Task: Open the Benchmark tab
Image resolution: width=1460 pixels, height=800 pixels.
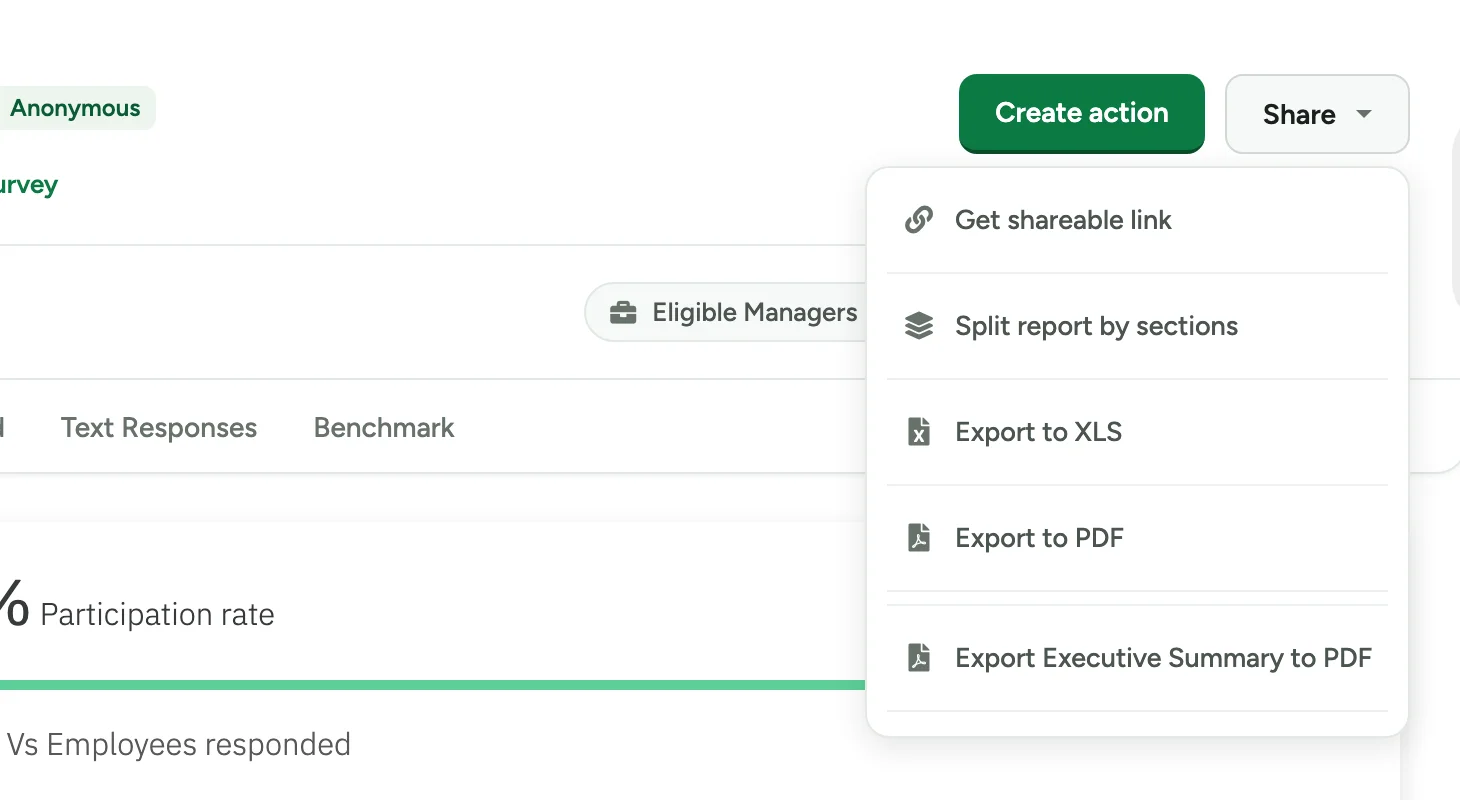Action: pos(384,428)
